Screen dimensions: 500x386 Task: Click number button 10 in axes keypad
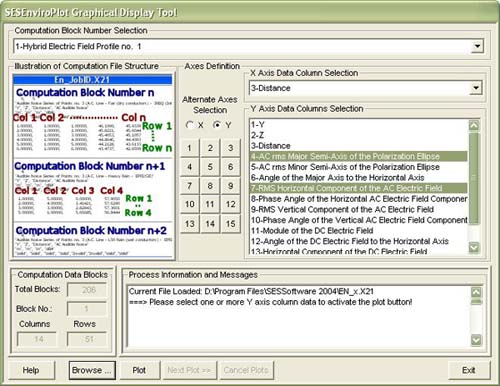(x=189, y=204)
